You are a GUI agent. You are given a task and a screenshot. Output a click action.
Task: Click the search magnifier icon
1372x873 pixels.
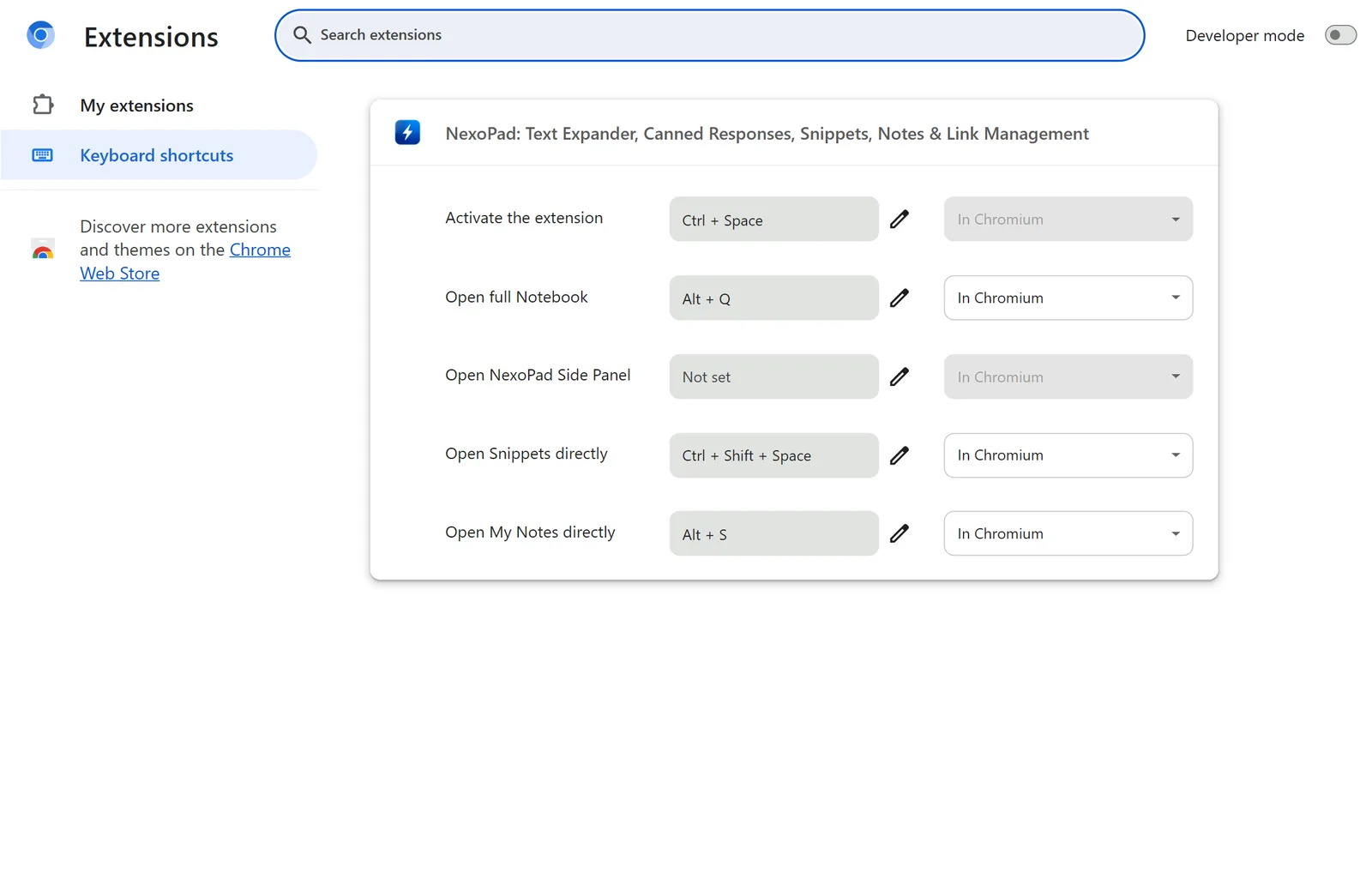tap(302, 35)
